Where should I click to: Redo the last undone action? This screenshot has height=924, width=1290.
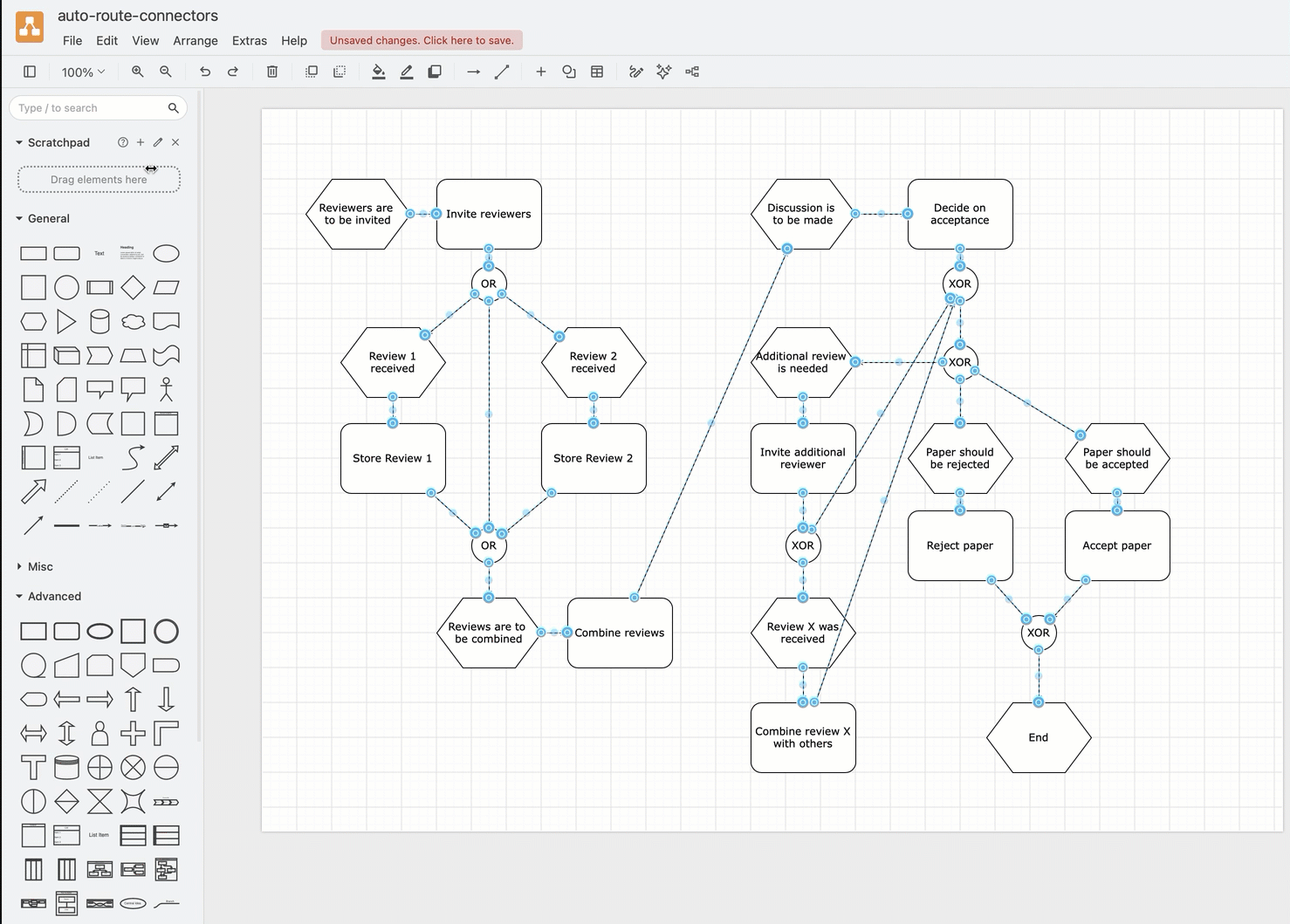tap(233, 72)
